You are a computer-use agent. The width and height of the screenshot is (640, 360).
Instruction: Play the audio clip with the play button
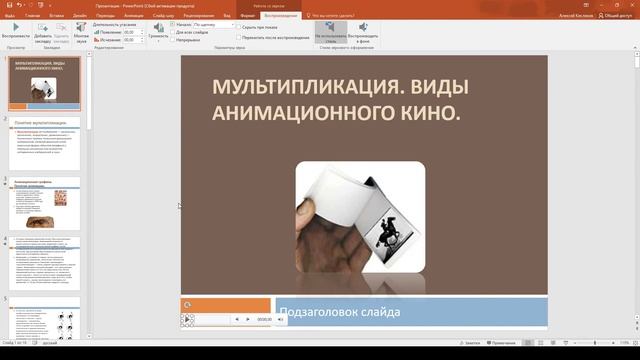click(187, 320)
